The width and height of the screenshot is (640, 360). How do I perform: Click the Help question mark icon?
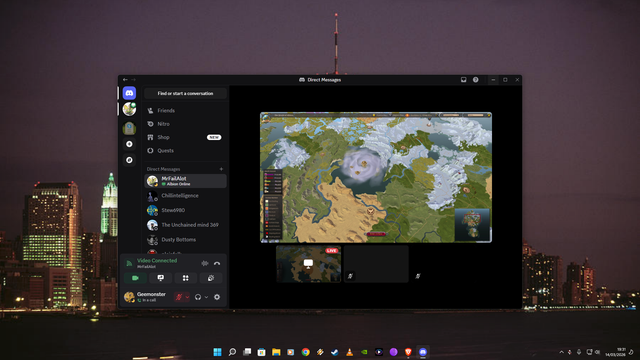click(x=476, y=80)
